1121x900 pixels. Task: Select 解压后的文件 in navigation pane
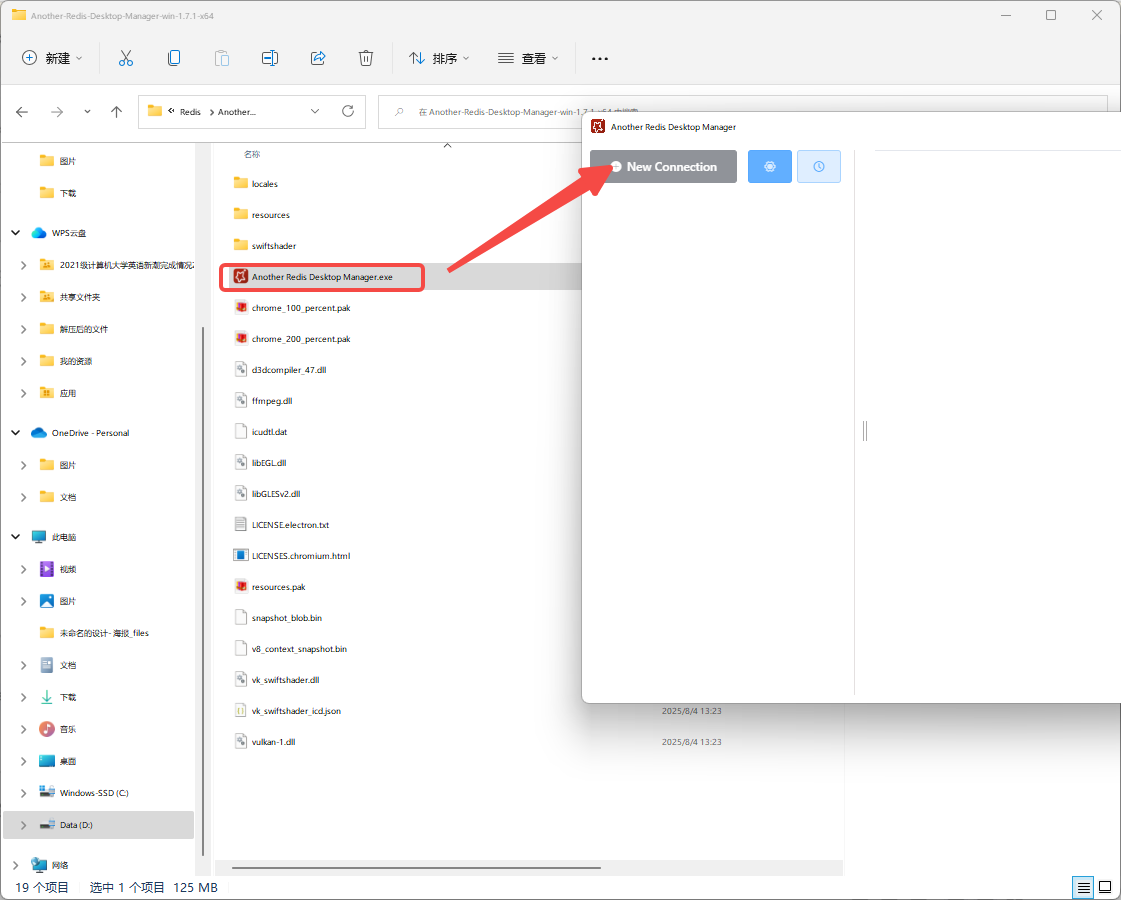pos(84,329)
